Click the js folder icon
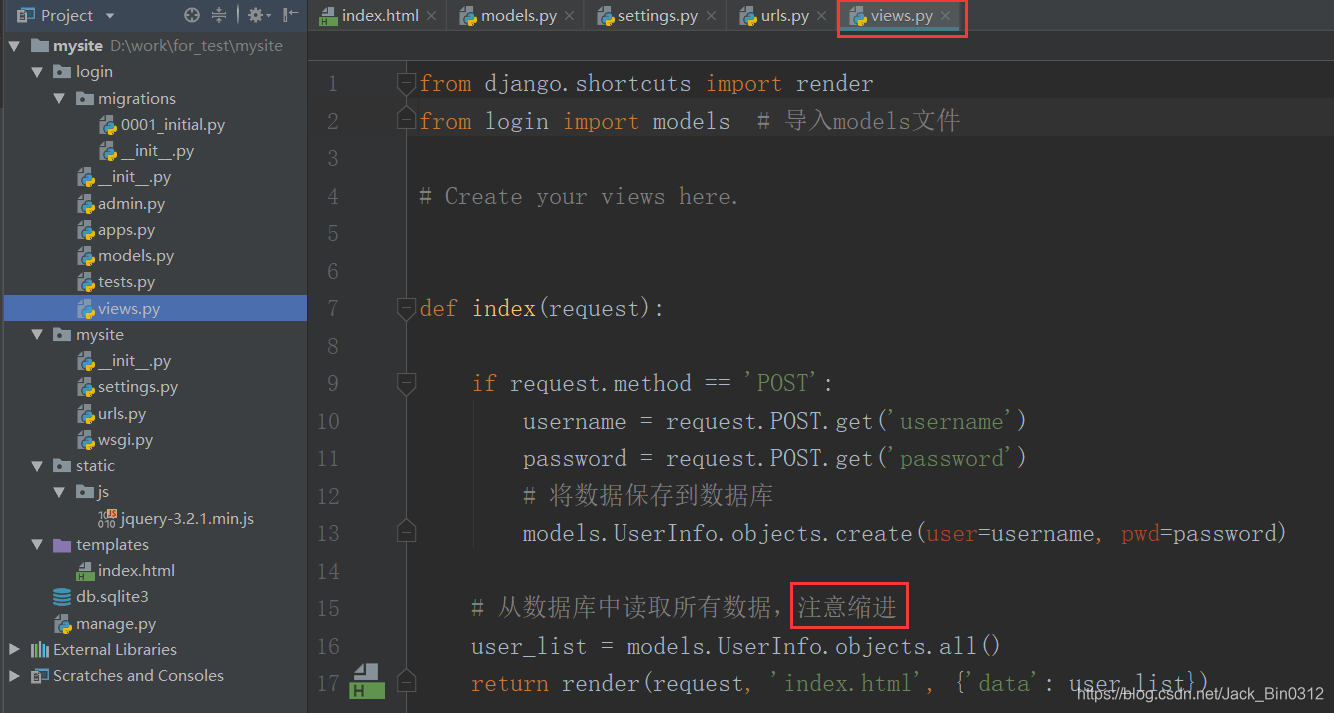Viewport: 1334px width, 713px height. [x=84, y=492]
